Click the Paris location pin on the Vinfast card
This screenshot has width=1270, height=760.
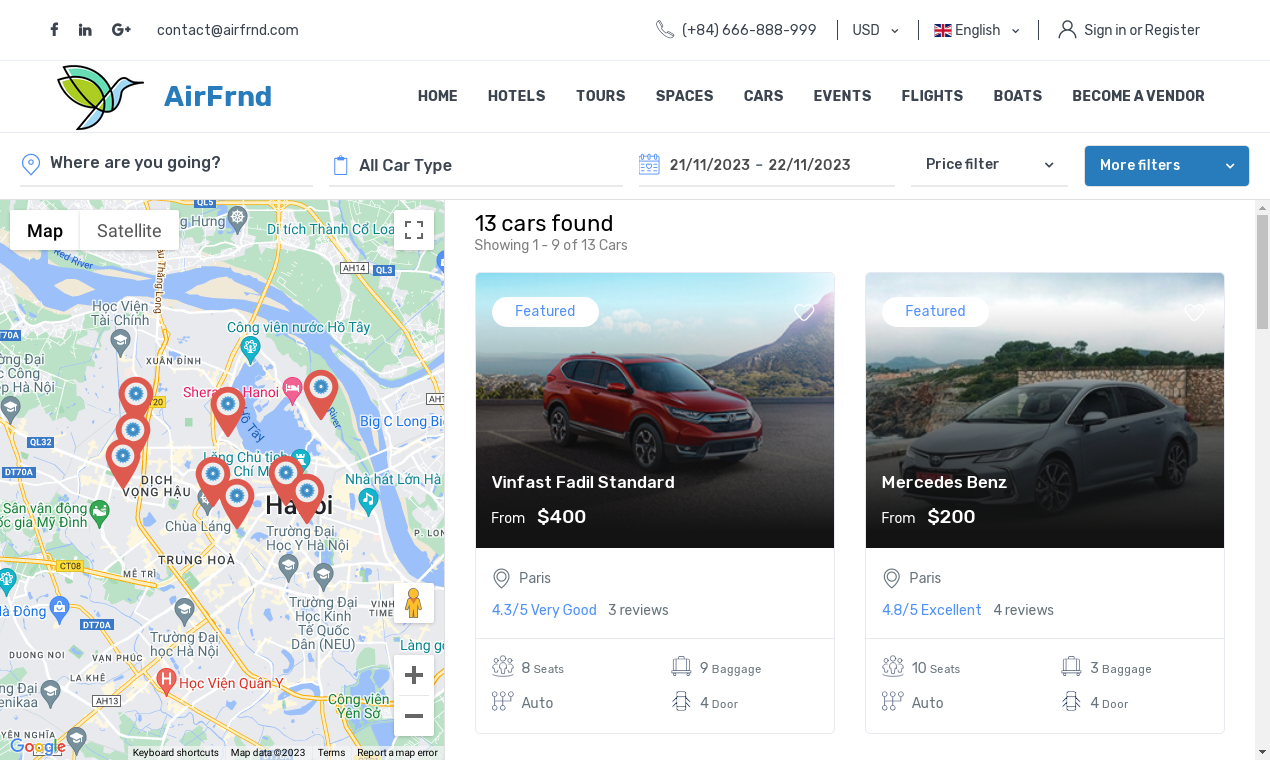[502, 579]
